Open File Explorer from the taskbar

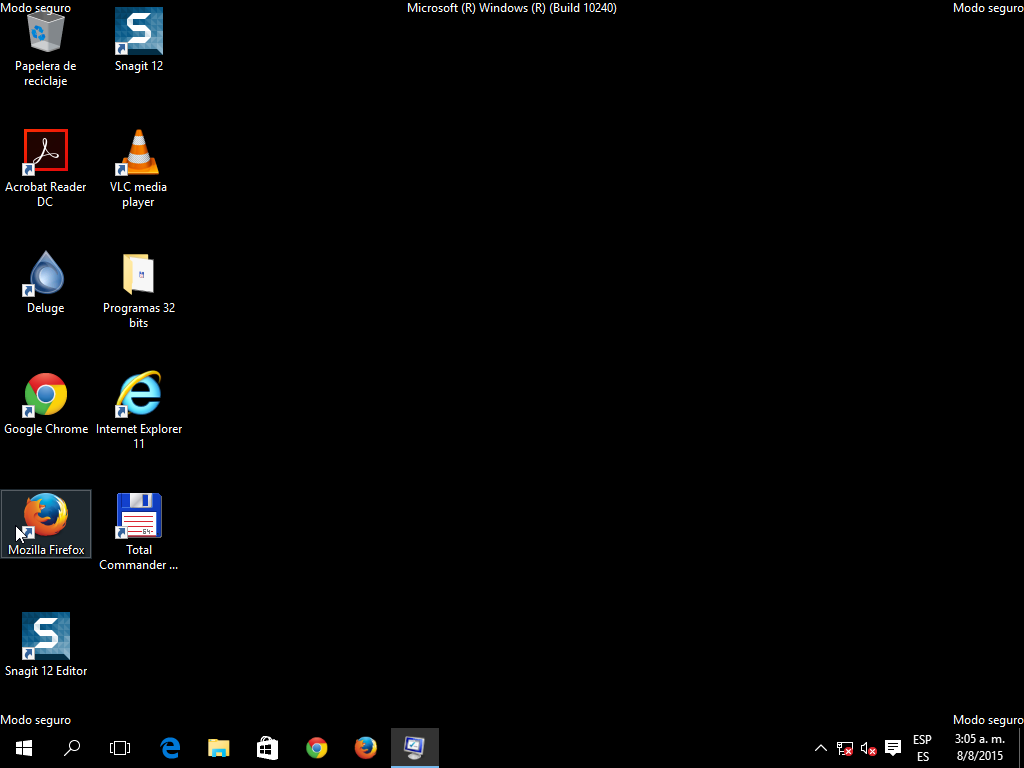219,748
